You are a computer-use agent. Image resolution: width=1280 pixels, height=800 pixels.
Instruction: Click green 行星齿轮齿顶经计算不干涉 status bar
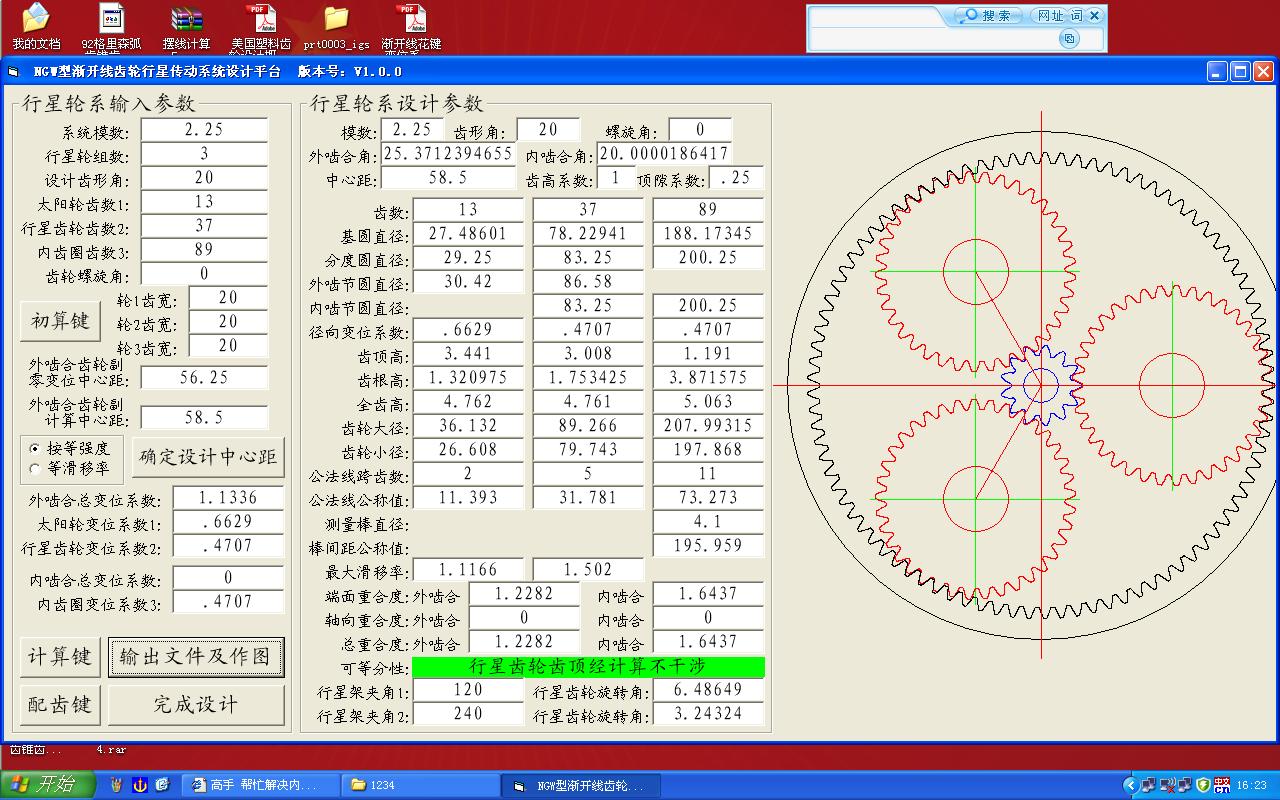(x=588, y=666)
